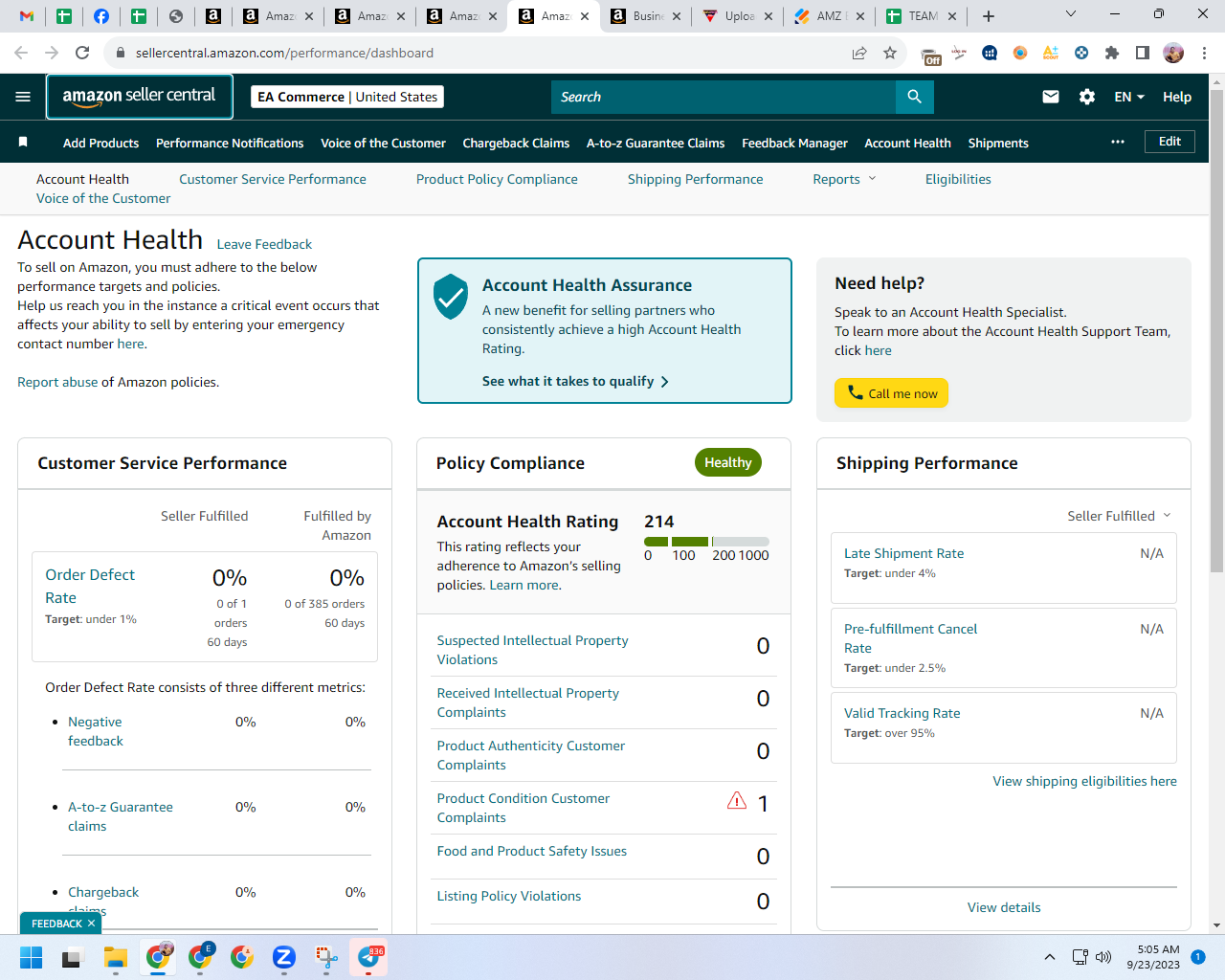Open Chargeback Claims in the nav bar
The width and height of the screenshot is (1225, 980).
click(x=516, y=143)
